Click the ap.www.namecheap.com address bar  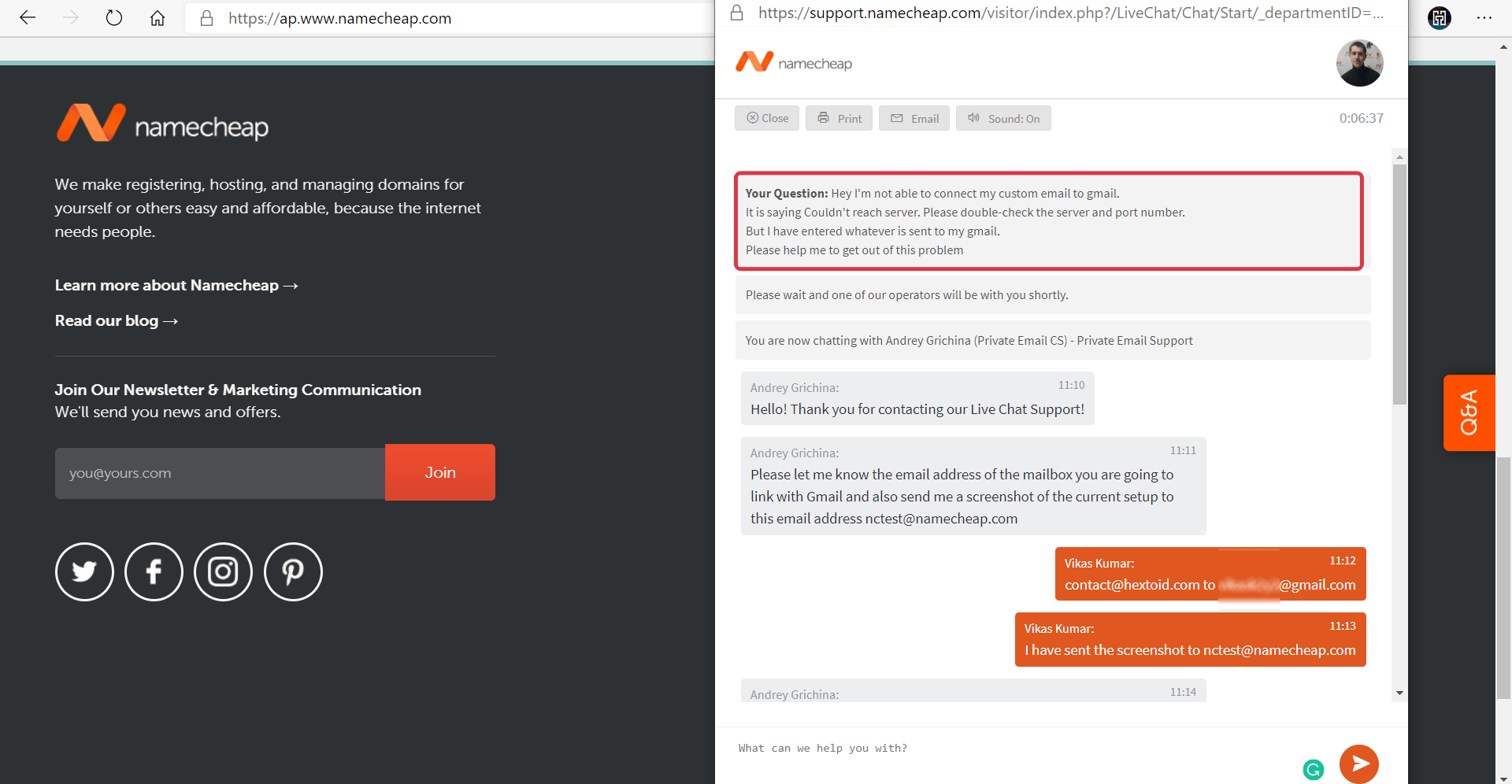[450, 18]
